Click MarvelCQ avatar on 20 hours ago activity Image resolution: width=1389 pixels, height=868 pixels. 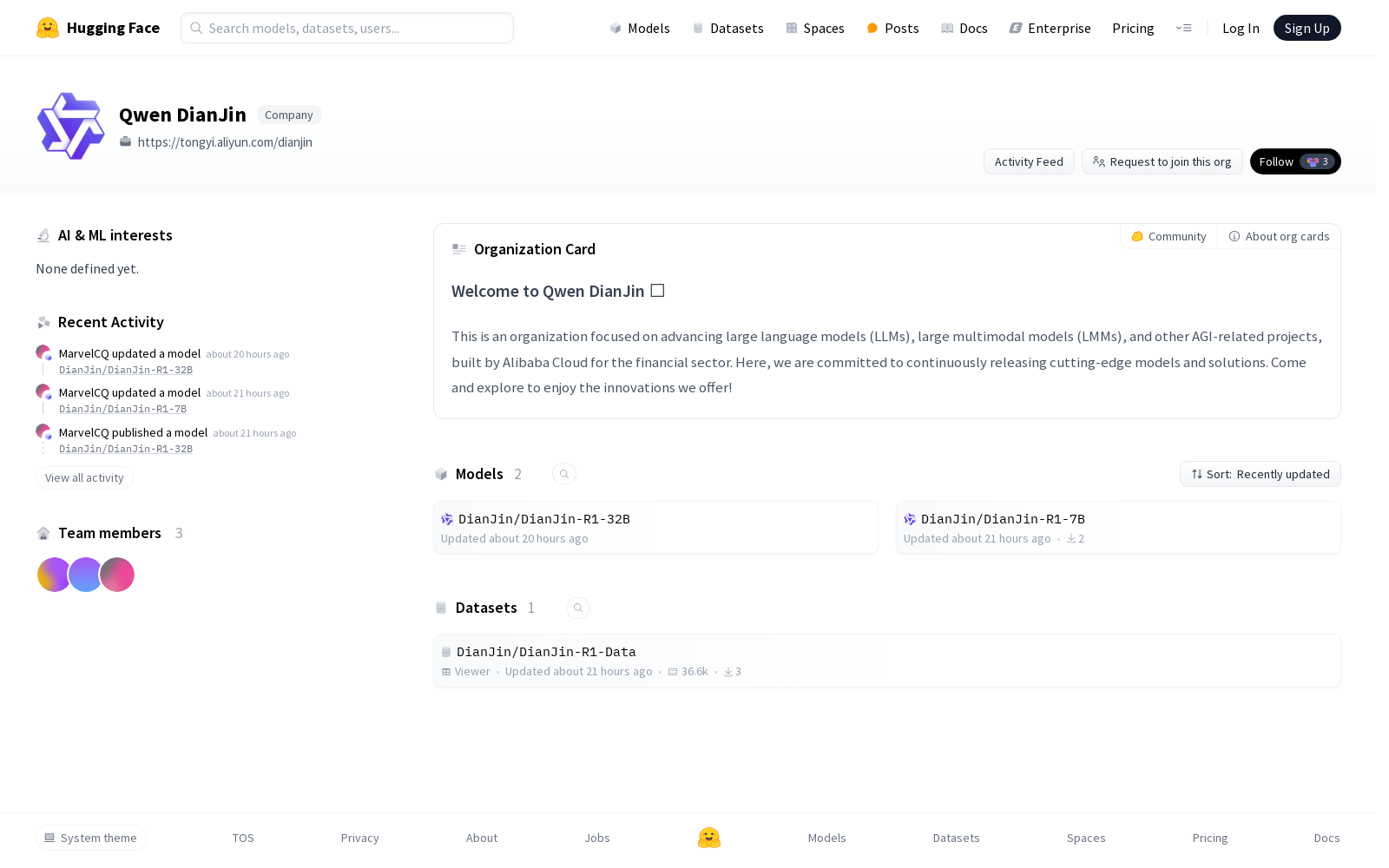pos(43,352)
